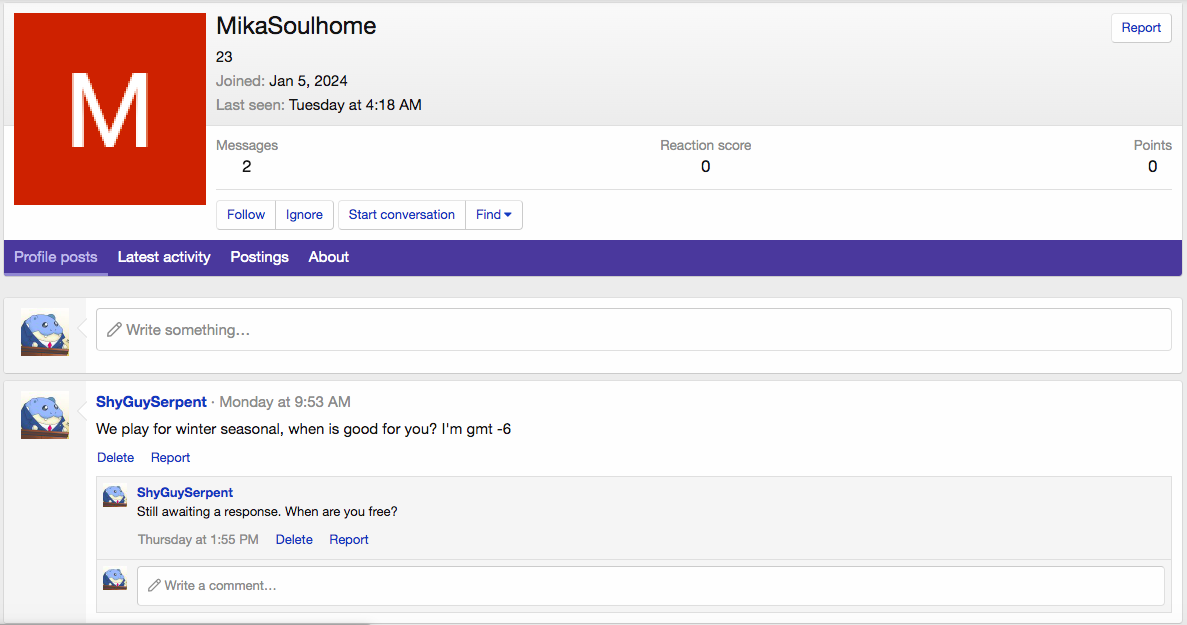Report the winter seasonal profile post
This screenshot has height=625, width=1187.
tap(170, 458)
